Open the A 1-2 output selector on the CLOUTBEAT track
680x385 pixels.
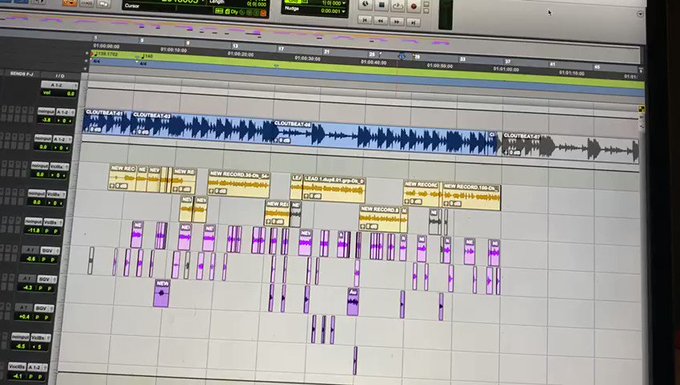pos(65,112)
